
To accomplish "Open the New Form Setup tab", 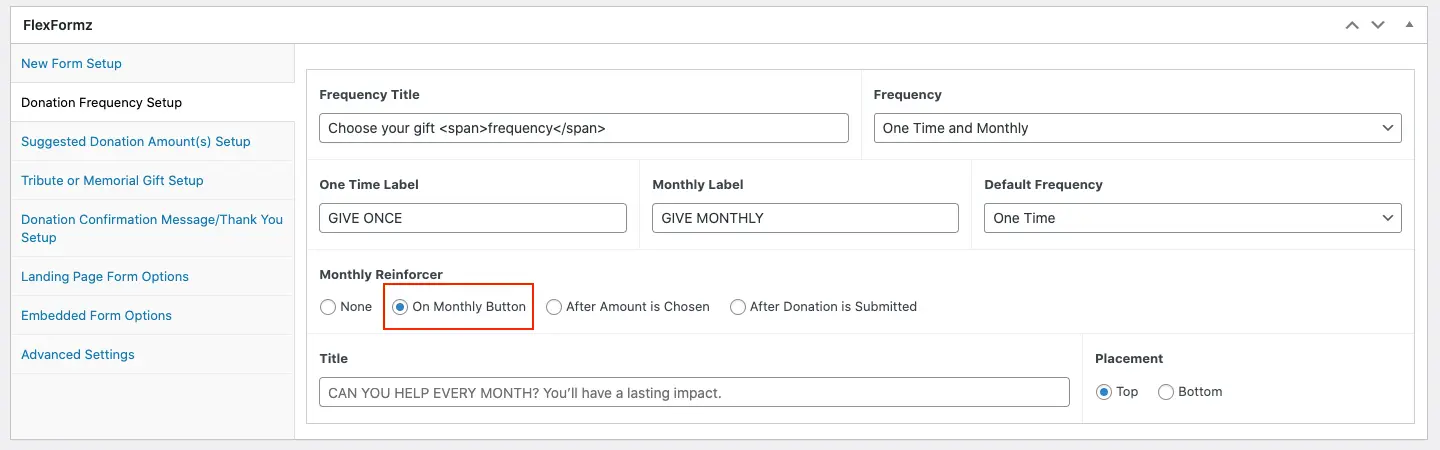I will click(x=71, y=63).
